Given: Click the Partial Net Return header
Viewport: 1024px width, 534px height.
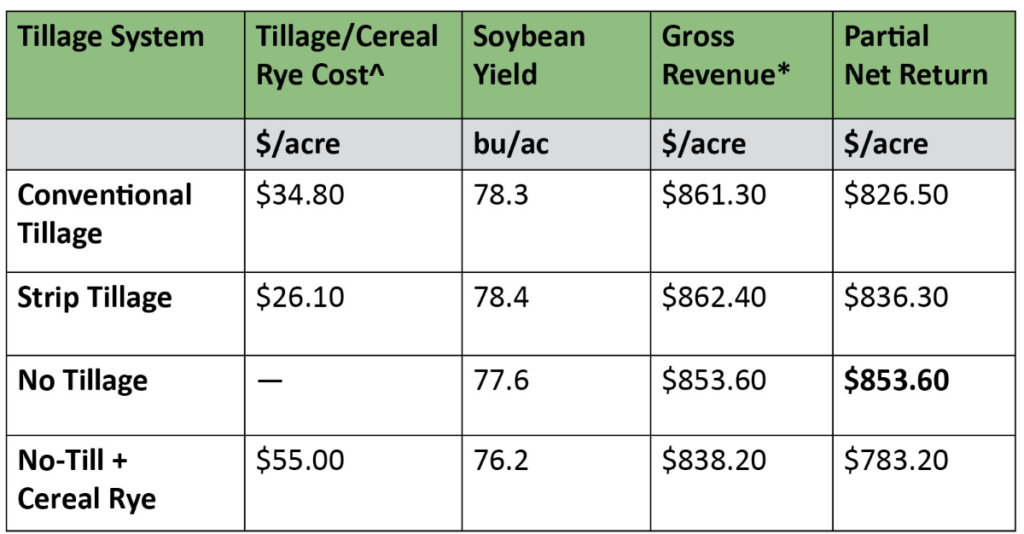Looking at the screenshot, I should coord(916,56).
